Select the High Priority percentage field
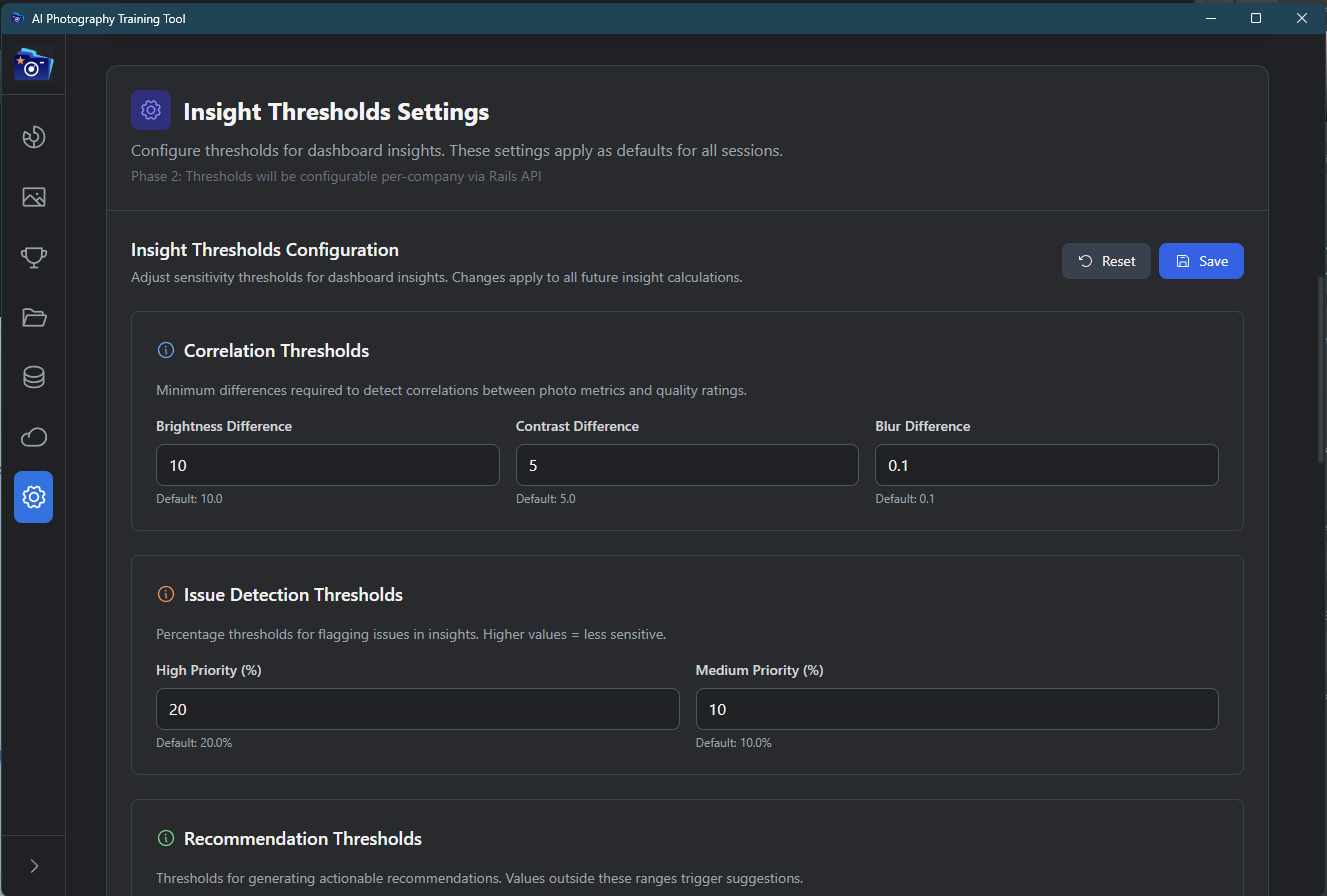This screenshot has height=896, width=1327. (417, 708)
